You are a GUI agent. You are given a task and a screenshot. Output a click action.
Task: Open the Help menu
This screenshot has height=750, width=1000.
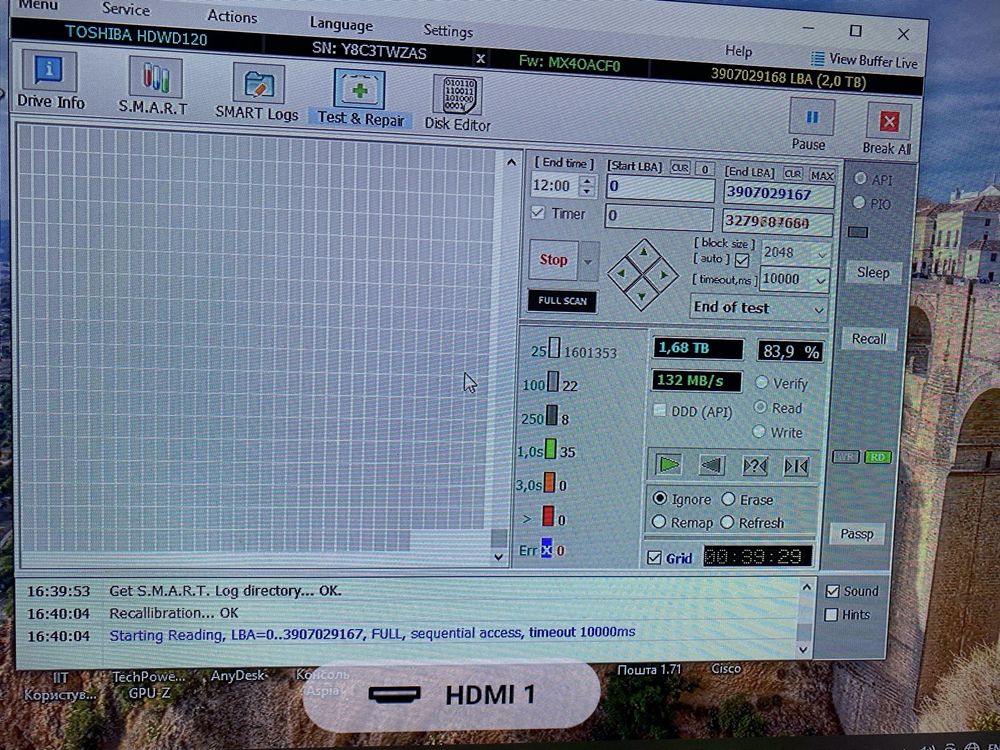tap(738, 50)
